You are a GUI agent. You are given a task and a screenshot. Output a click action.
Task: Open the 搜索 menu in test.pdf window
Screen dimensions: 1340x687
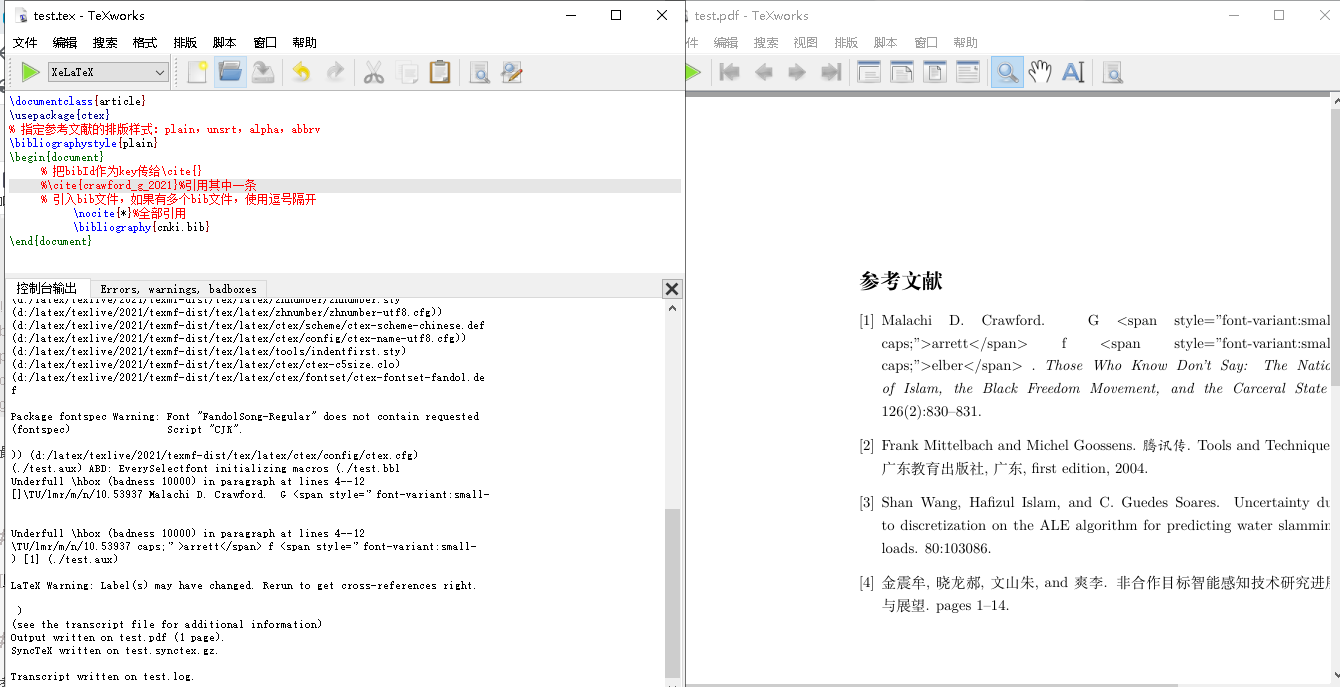point(766,43)
